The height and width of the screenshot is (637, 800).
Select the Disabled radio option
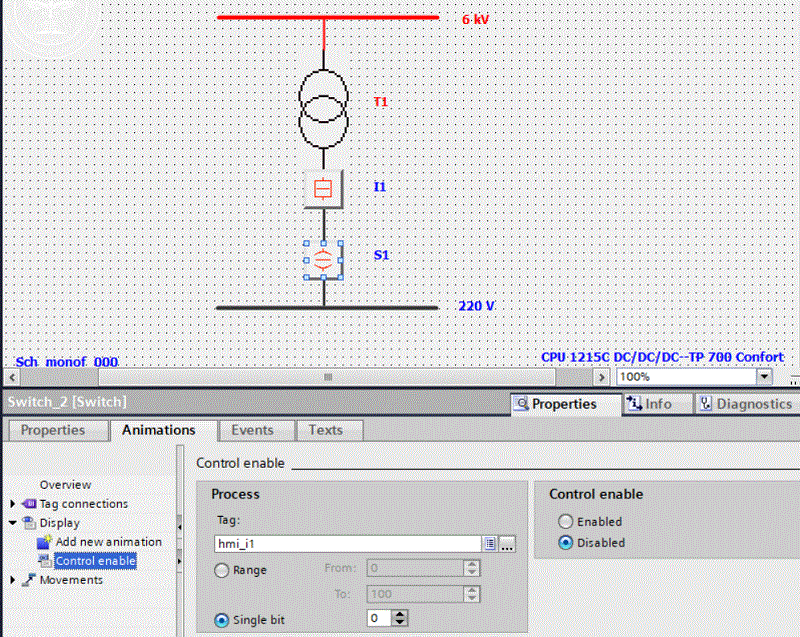coord(566,543)
